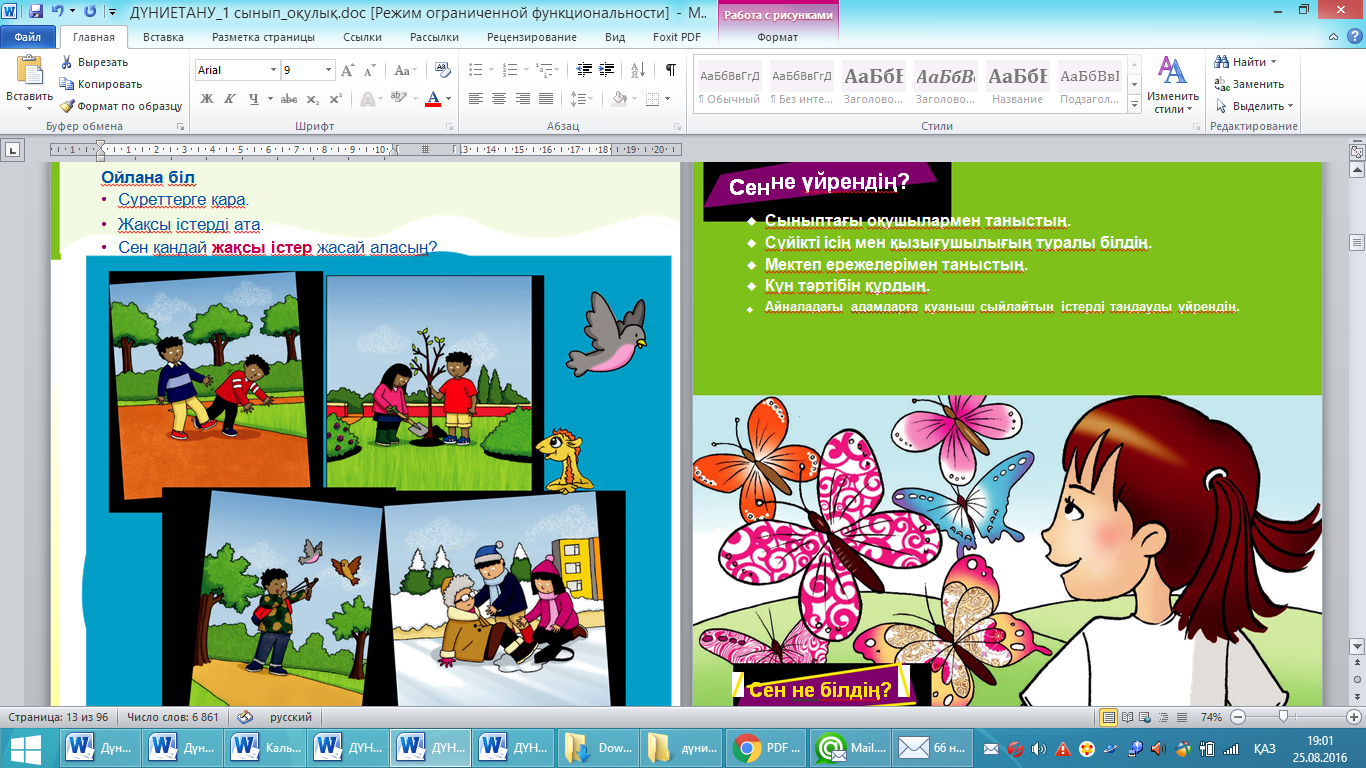The height and width of the screenshot is (768, 1366).
Task: Open the Вставка ribbon tab
Action: 163,37
